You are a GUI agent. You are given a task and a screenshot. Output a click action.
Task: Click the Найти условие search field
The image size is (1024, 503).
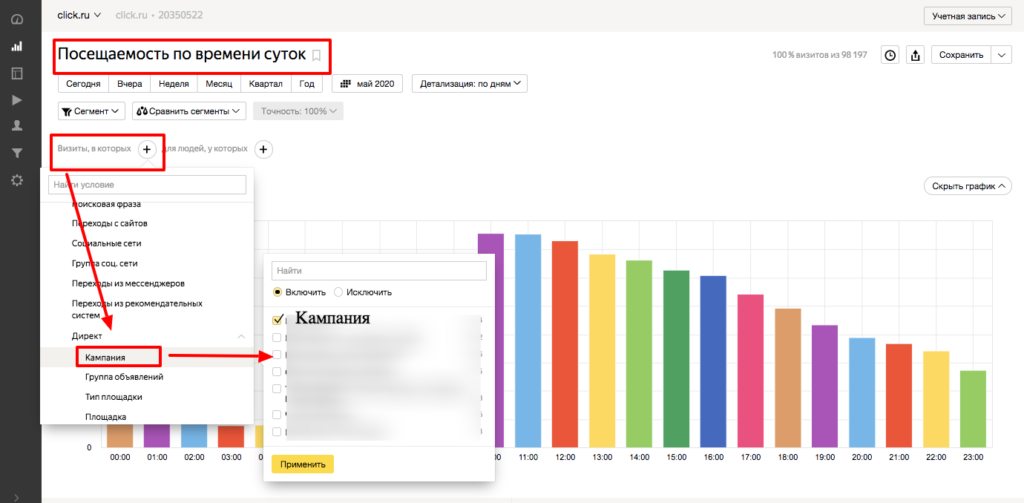coord(147,185)
